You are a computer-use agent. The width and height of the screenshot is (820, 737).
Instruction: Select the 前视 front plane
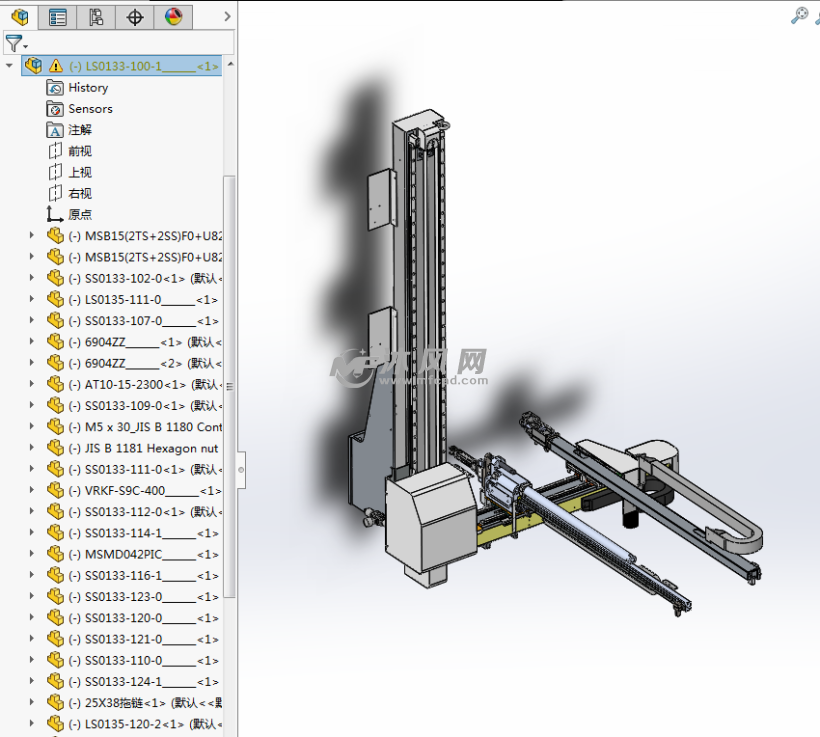click(x=80, y=151)
